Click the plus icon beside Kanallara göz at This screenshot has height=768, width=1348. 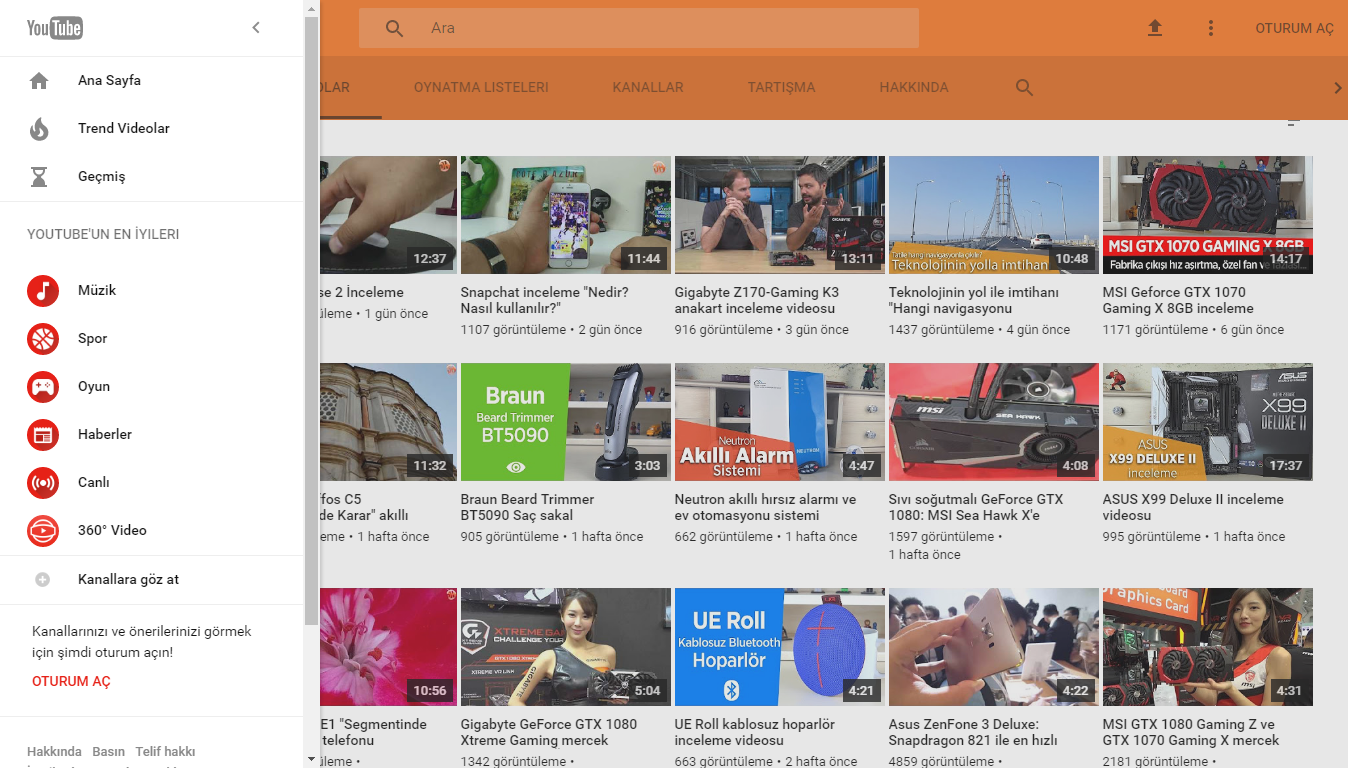(42, 580)
